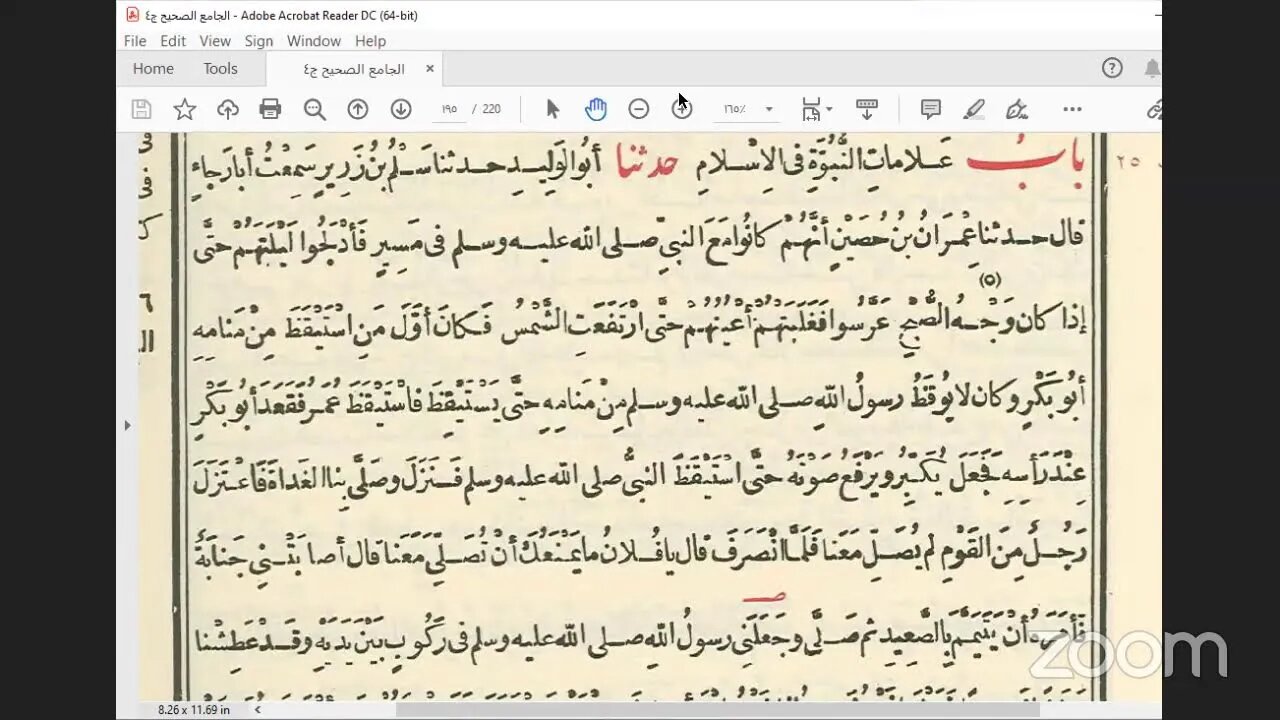
Task: Go to next page arrow
Action: coord(401,109)
